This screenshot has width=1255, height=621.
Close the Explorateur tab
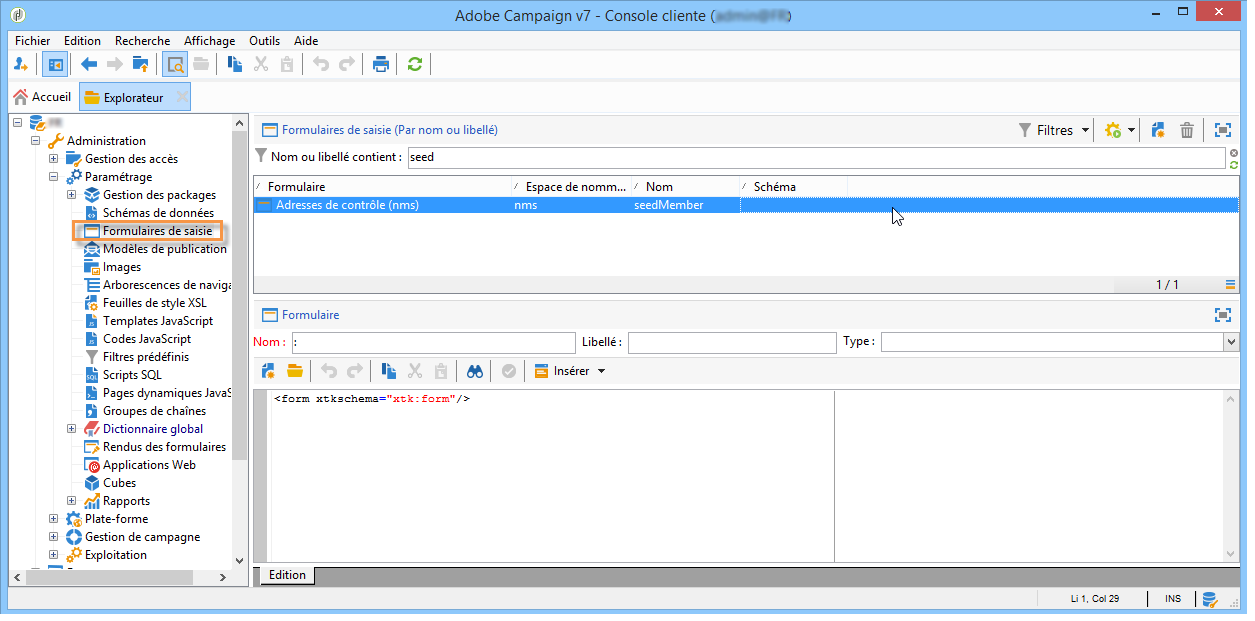181,97
